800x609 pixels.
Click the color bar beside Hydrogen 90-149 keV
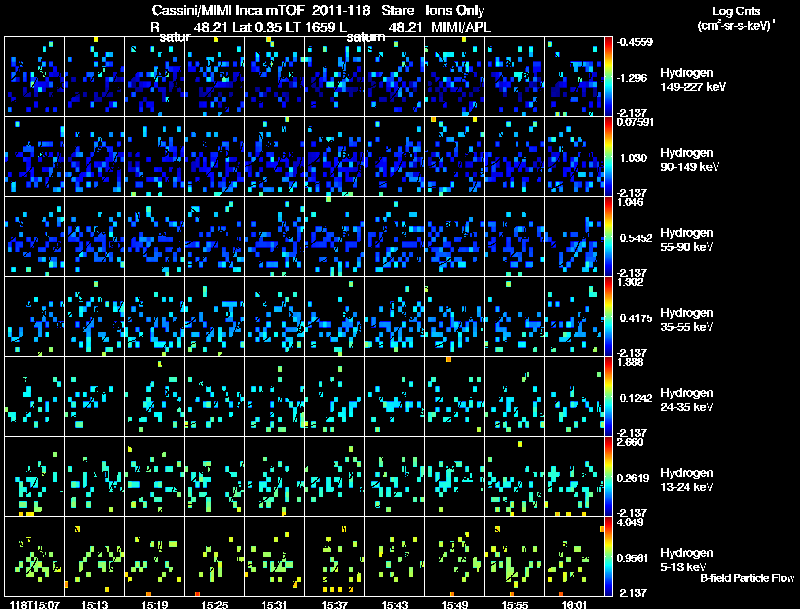pos(608,156)
